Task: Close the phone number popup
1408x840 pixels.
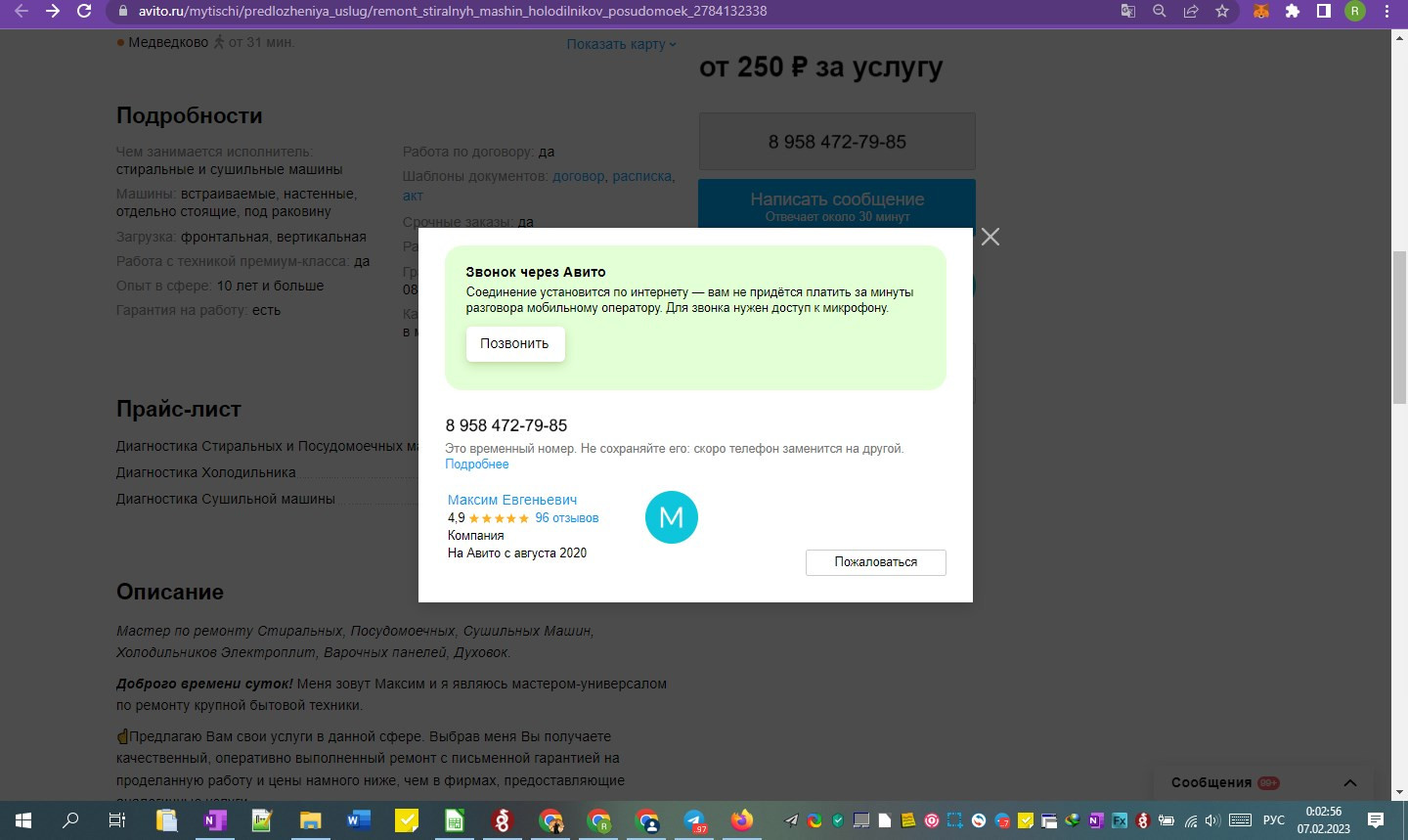Action: 990,237
